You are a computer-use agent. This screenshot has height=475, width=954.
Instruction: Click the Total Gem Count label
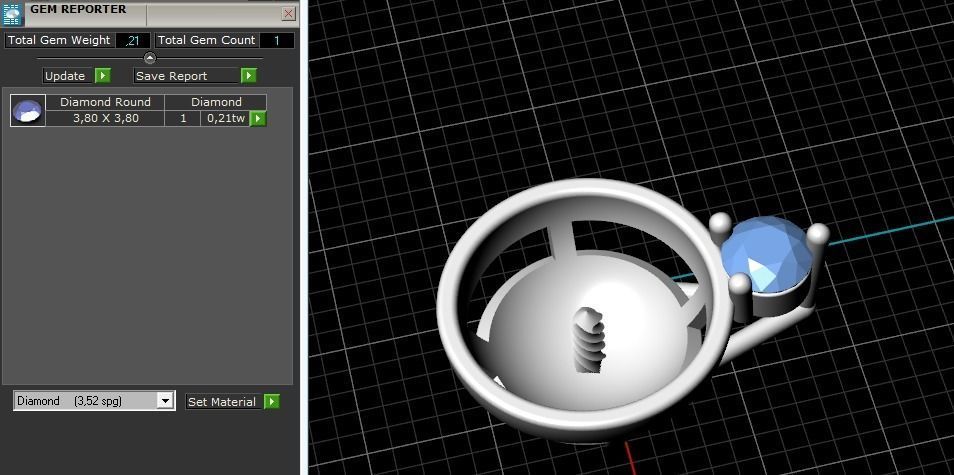[x=207, y=41]
